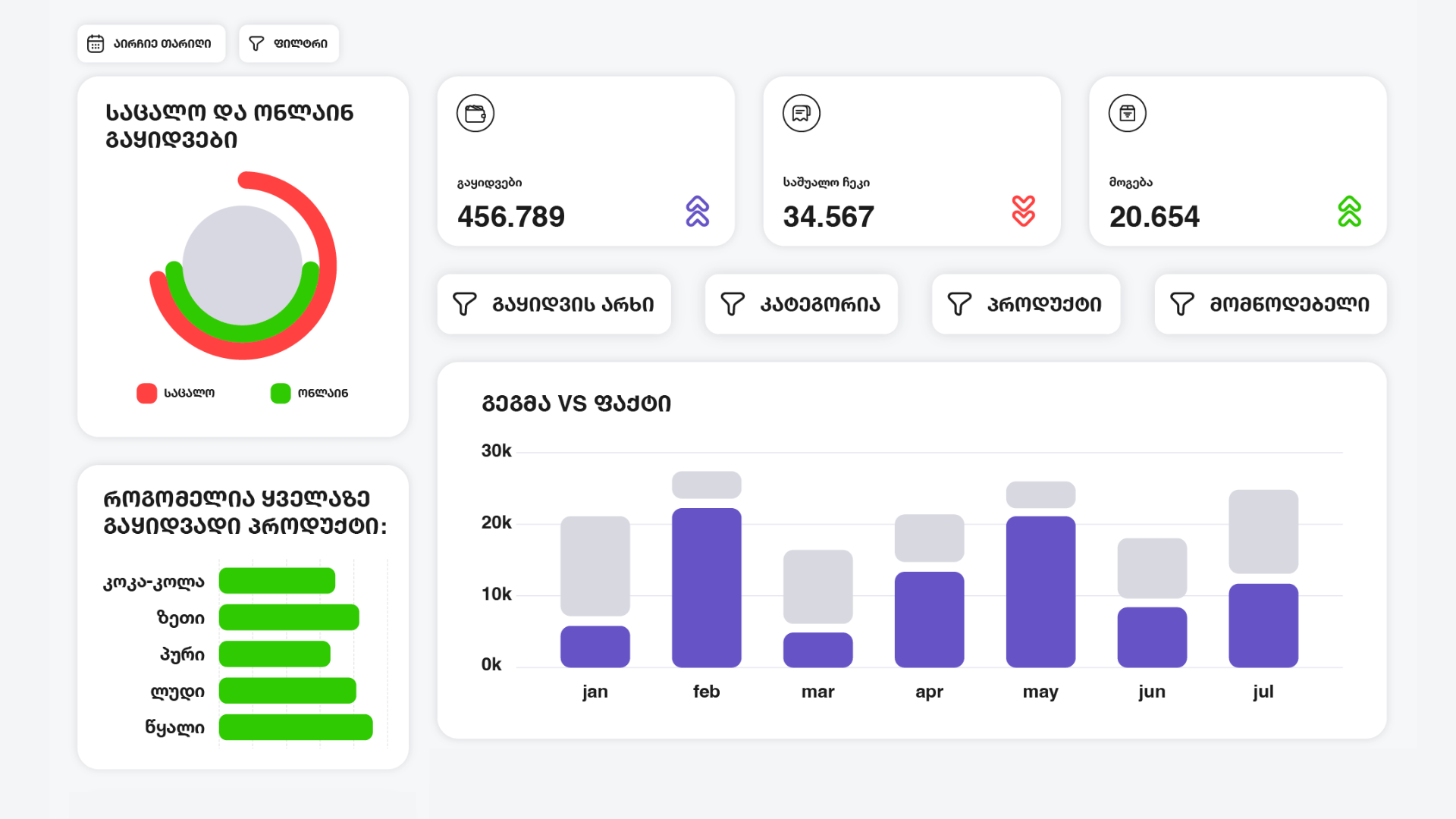Click the box icon on the მოგება card
This screenshot has height=819, width=1456.
click(x=1128, y=114)
